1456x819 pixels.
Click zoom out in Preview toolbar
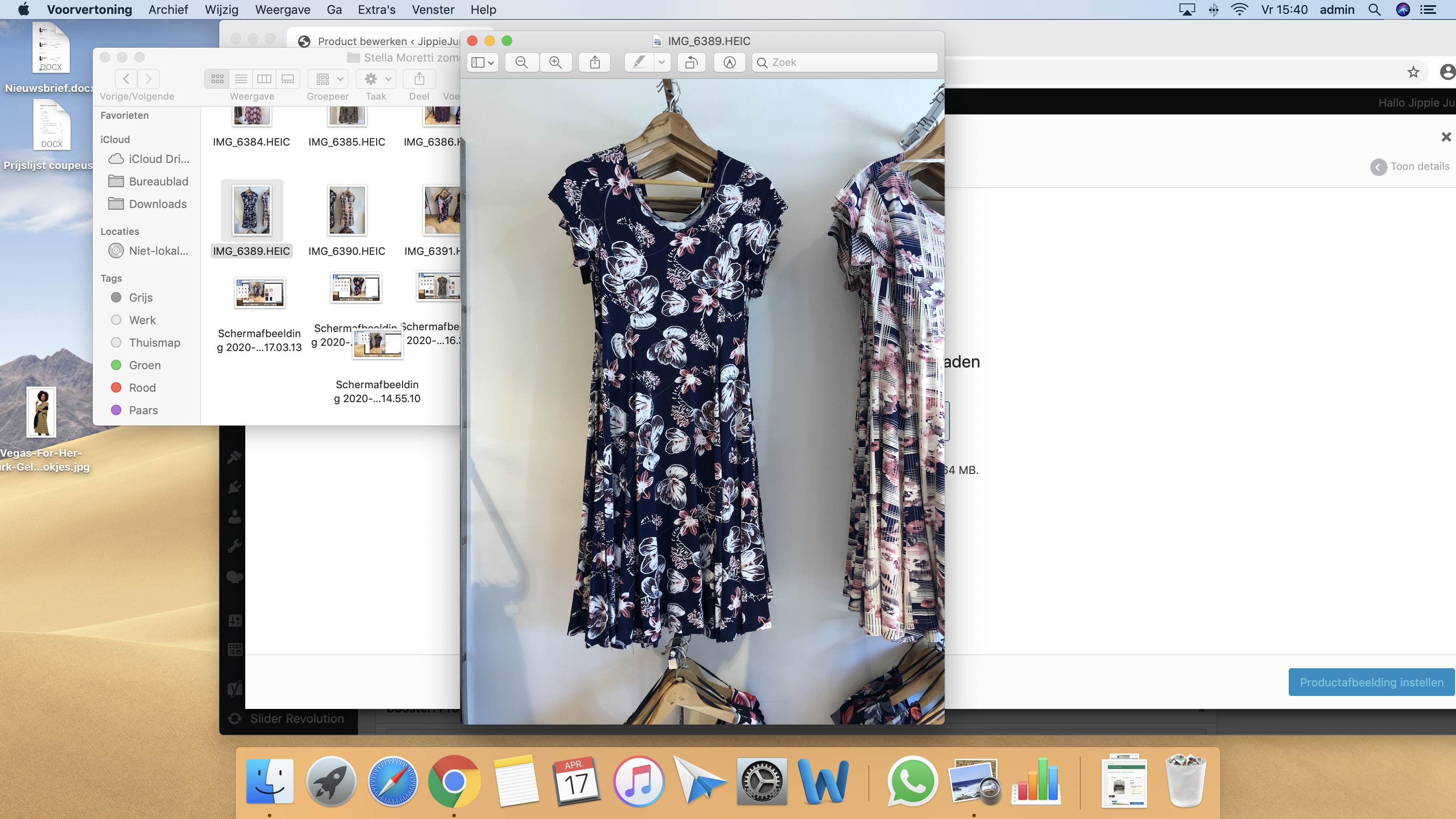tap(521, 62)
